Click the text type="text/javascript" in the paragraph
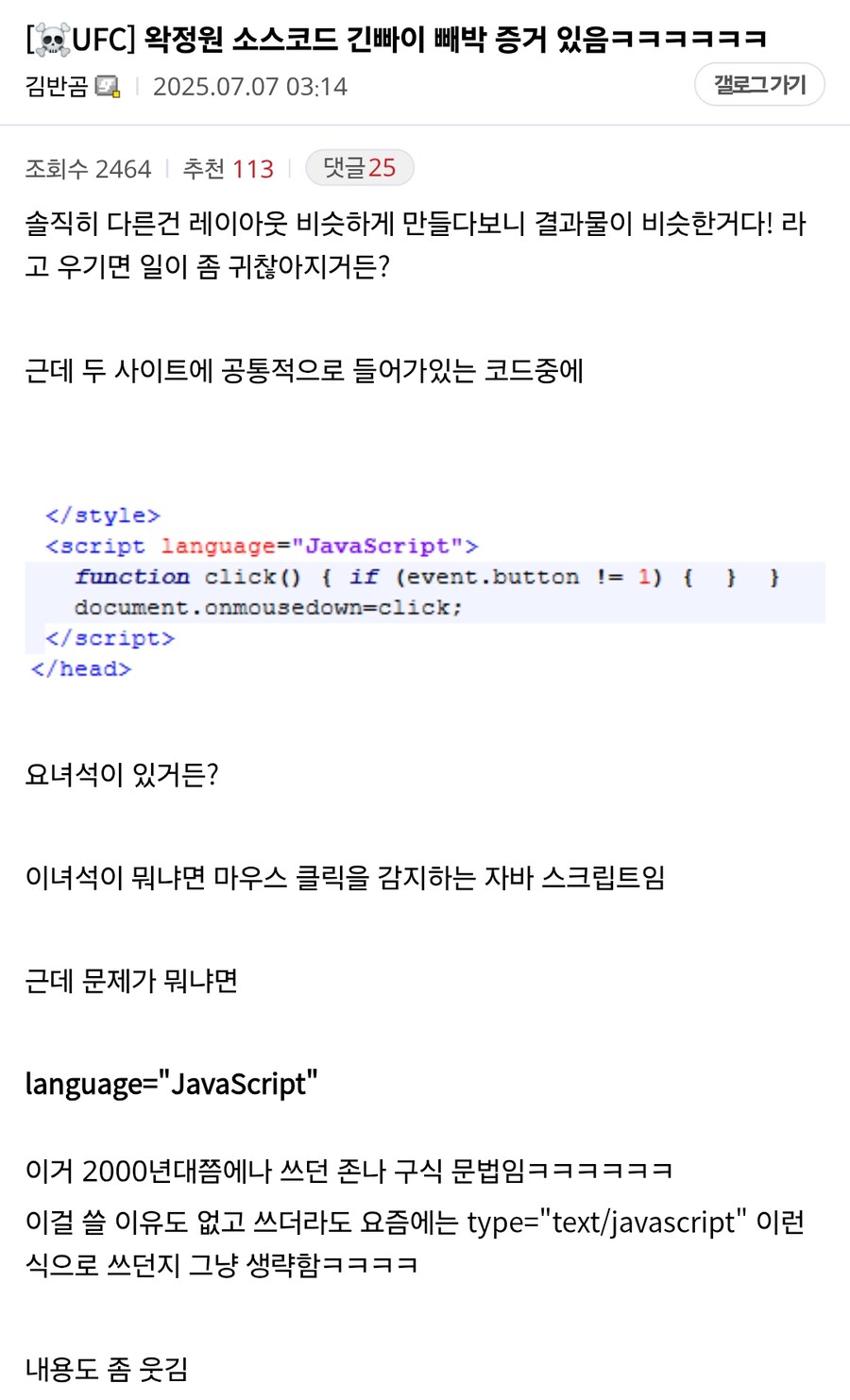 coord(606,1223)
